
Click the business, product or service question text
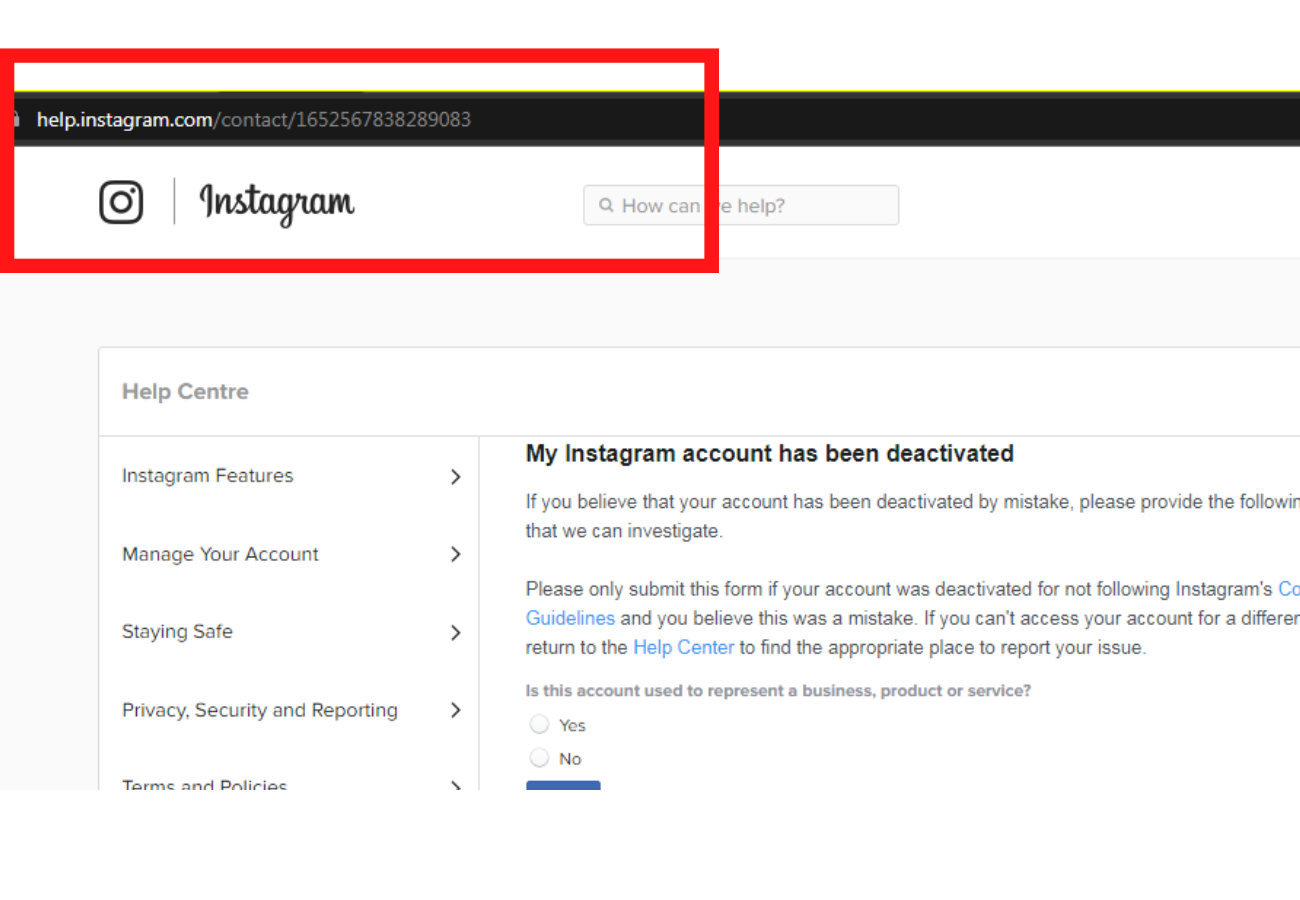(x=778, y=690)
